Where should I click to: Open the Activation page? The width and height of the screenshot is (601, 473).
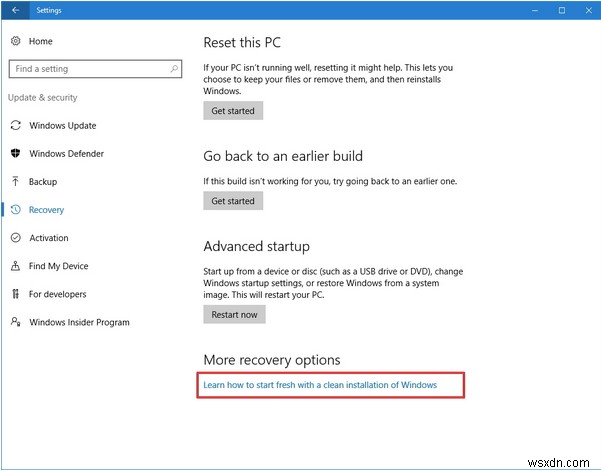pyautogui.click(x=49, y=238)
